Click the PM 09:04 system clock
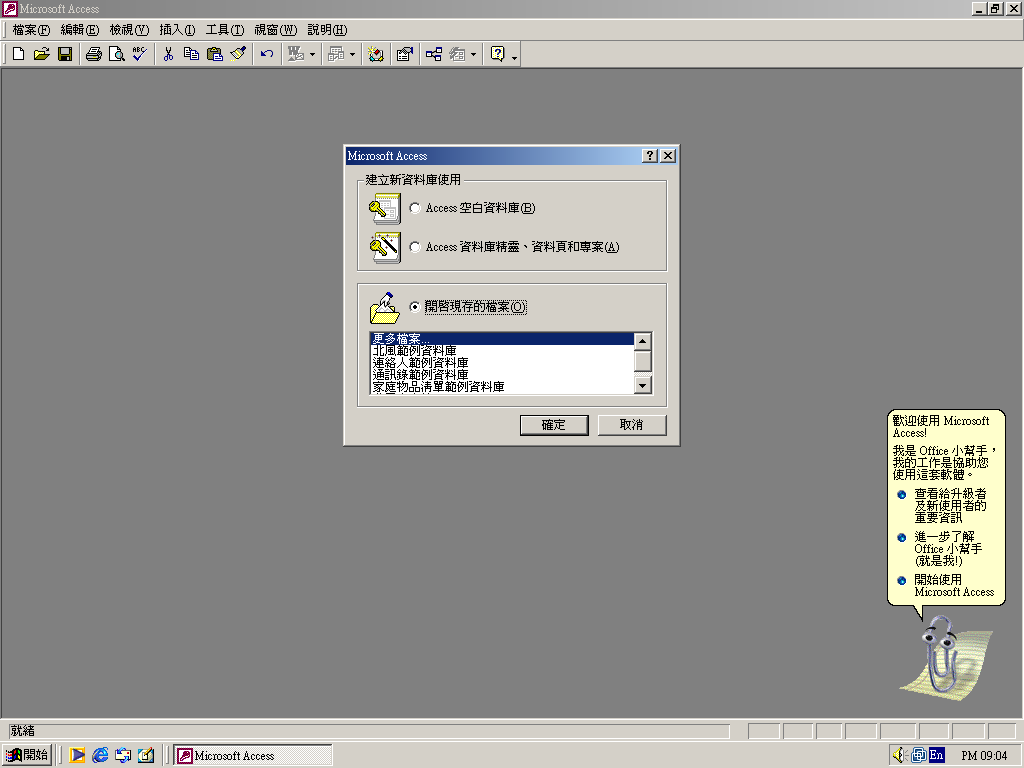 pyautogui.click(x=984, y=756)
